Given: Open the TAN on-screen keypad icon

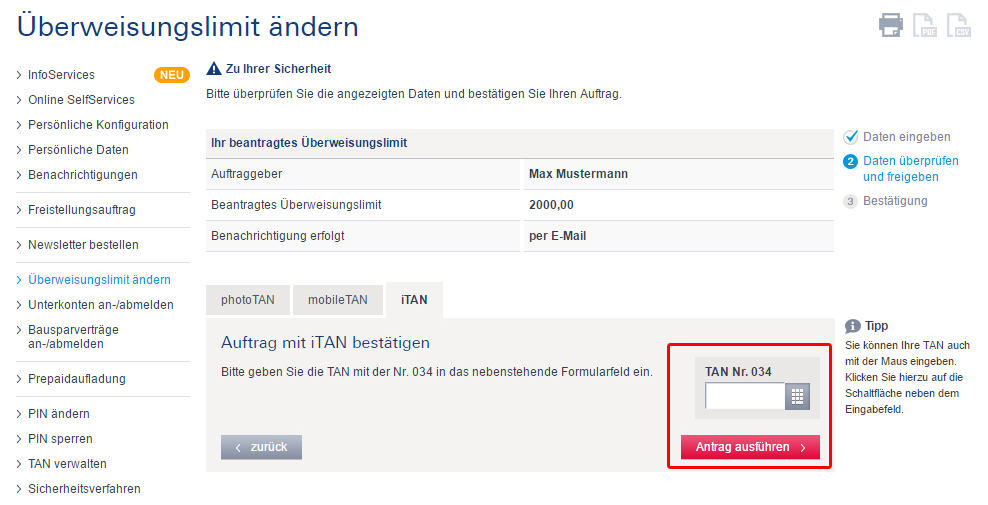Looking at the screenshot, I should coord(797,396).
